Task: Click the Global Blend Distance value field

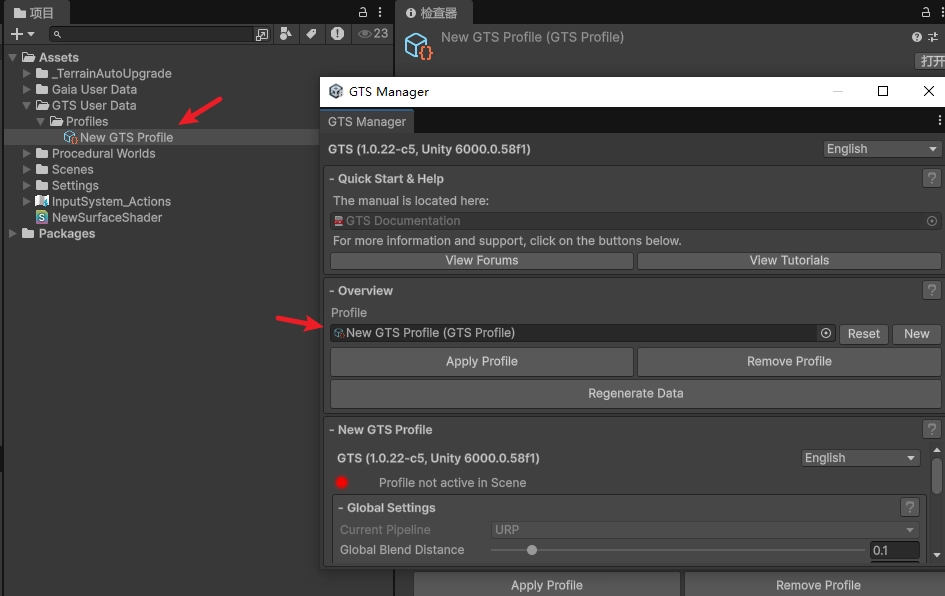Action: pyautogui.click(x=895, y=550)
